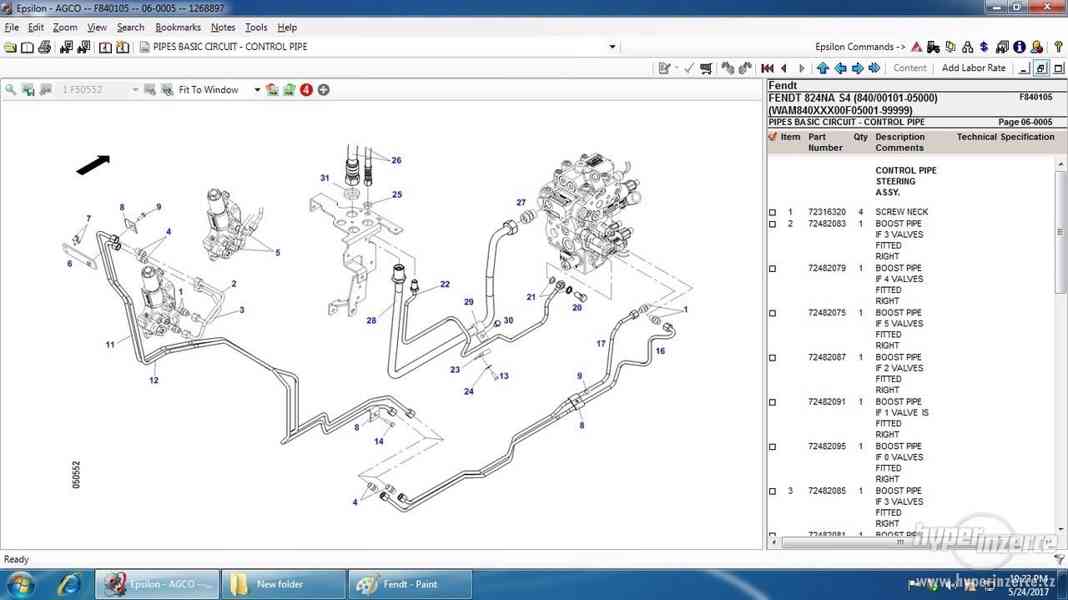Click the shopping cart icon
Screen dimensions: 1068x600
(706, 68)
